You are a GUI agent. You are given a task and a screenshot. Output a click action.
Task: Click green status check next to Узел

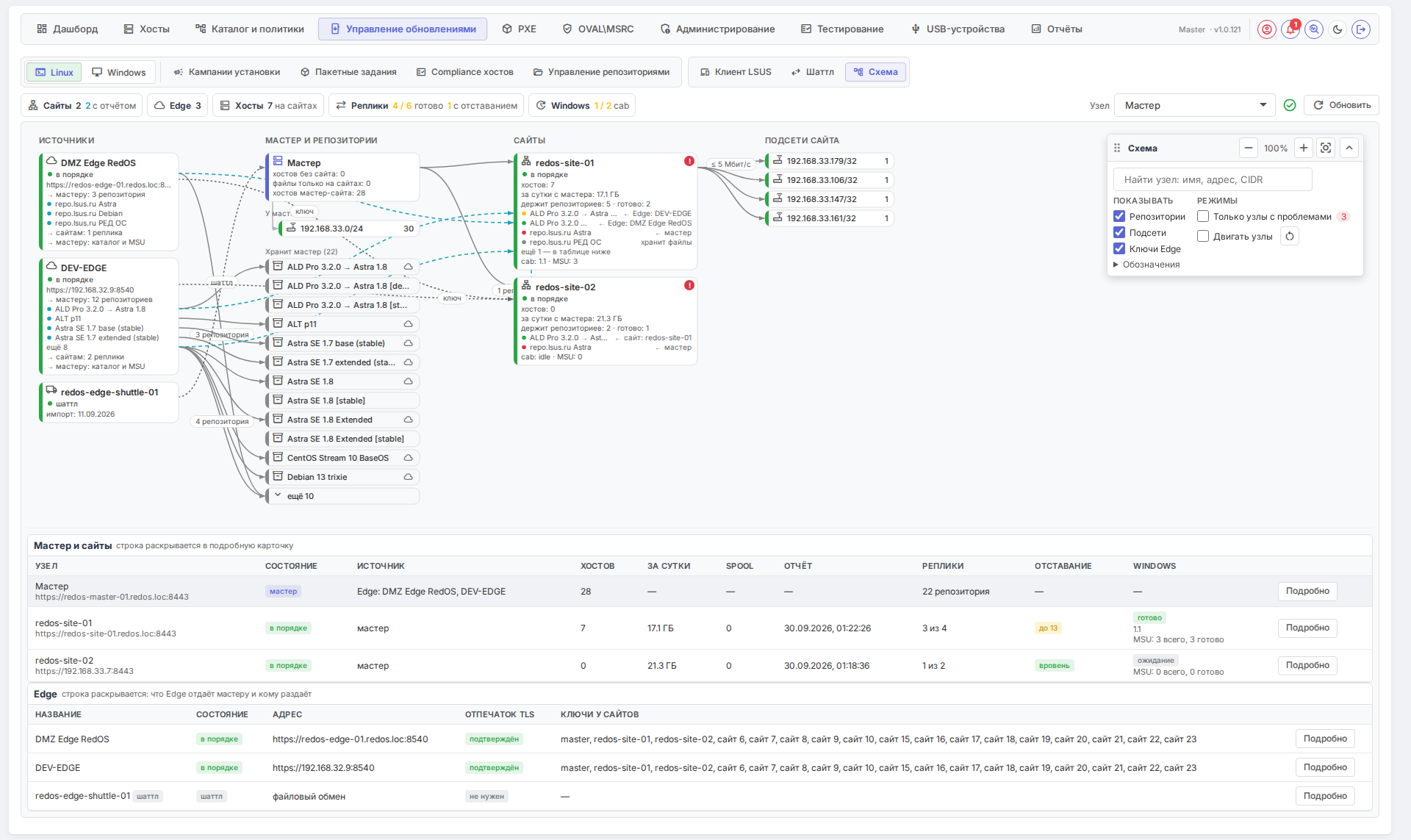(1290, 105)
